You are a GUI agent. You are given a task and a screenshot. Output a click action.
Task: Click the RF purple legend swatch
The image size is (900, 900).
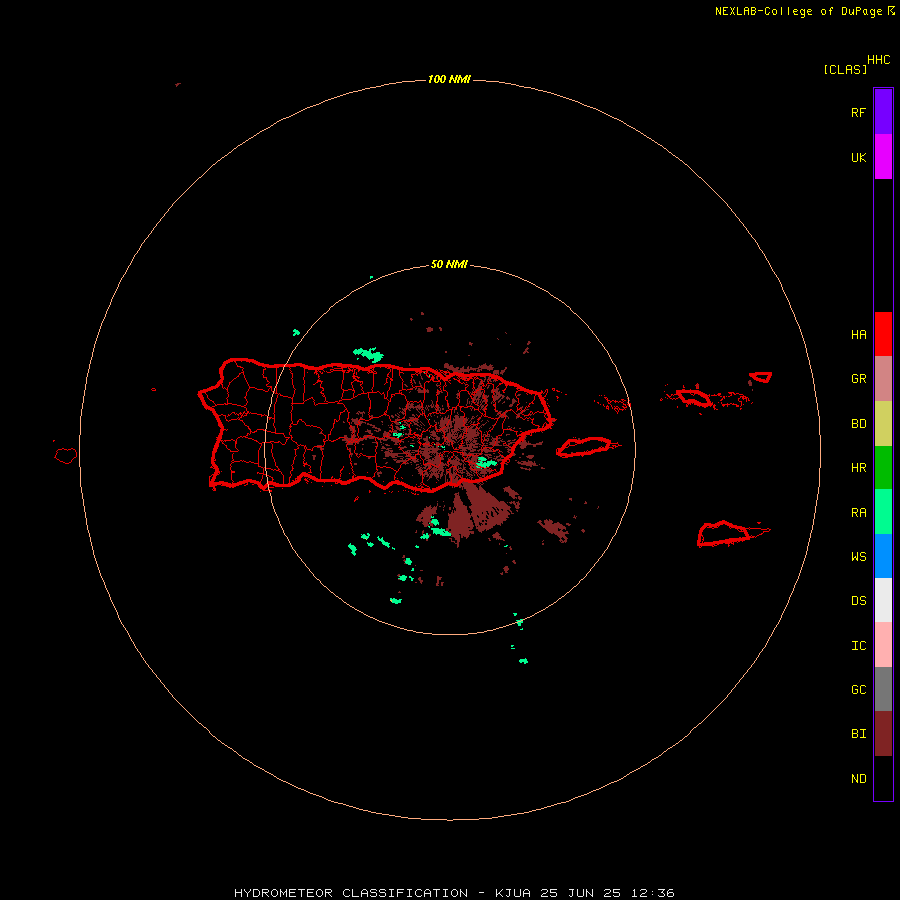pos(883,112)
